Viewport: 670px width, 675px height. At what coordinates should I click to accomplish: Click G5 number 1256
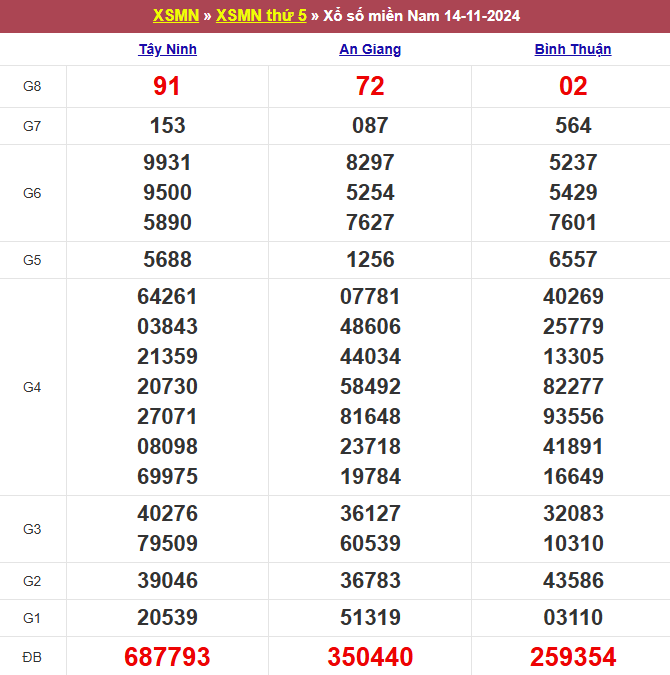370,260
